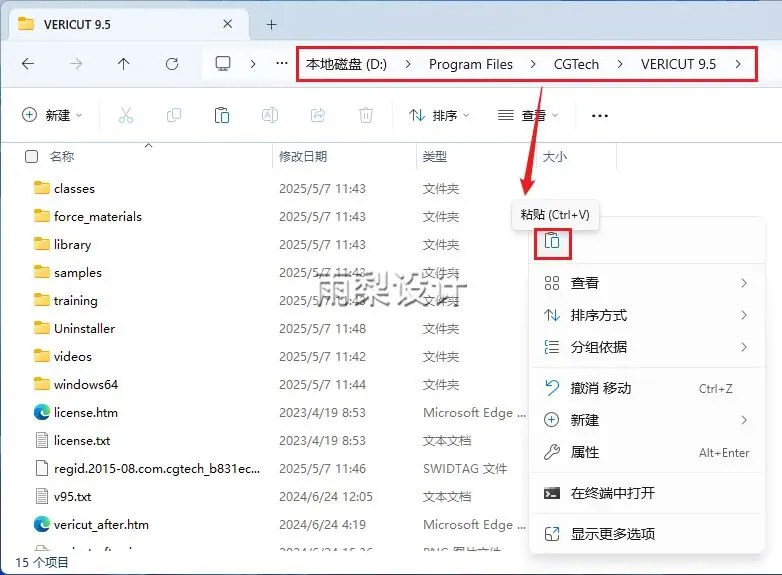The image size is (782, 575).
Task: Sort by 修改日期 column header
Action: 303,157
